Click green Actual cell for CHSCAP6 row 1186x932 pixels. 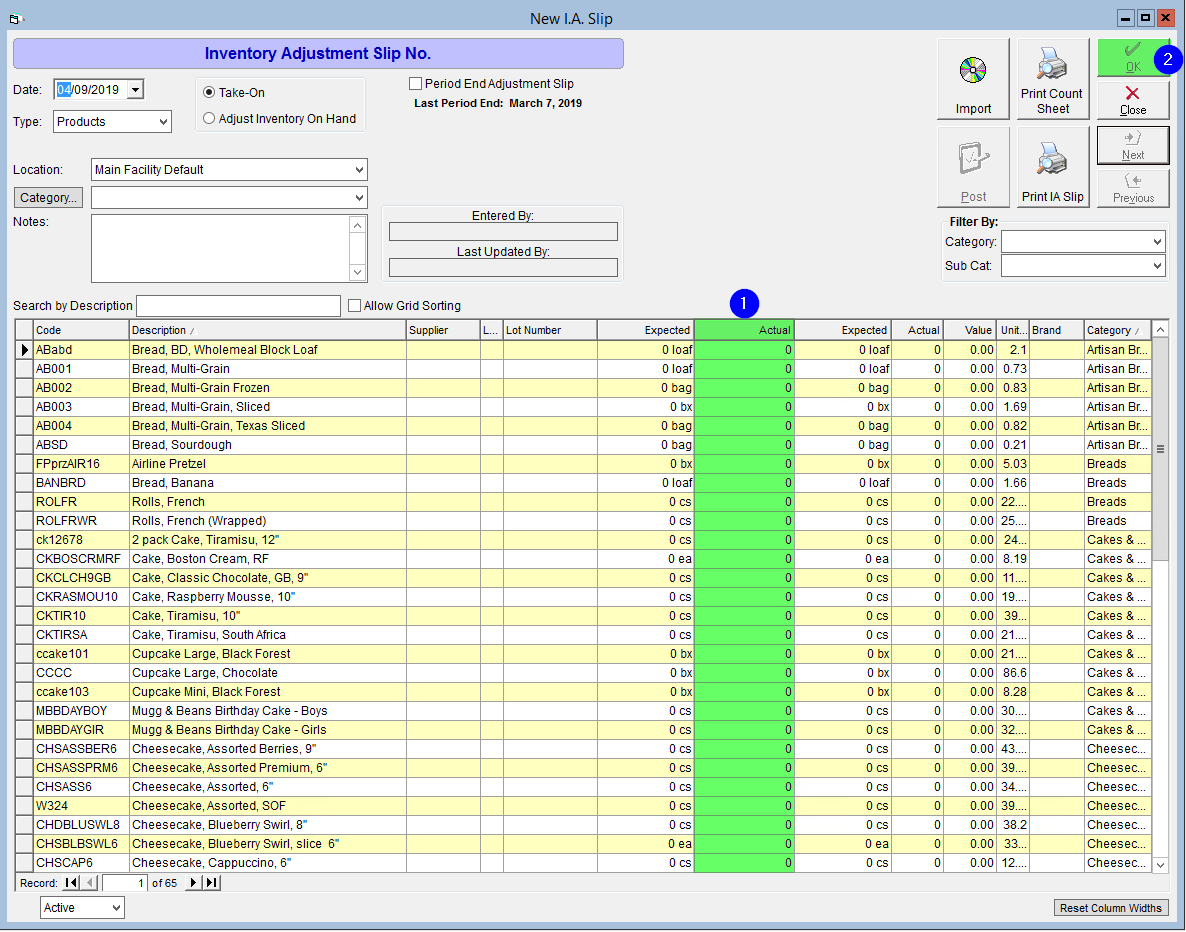click(x=744, y=862)
